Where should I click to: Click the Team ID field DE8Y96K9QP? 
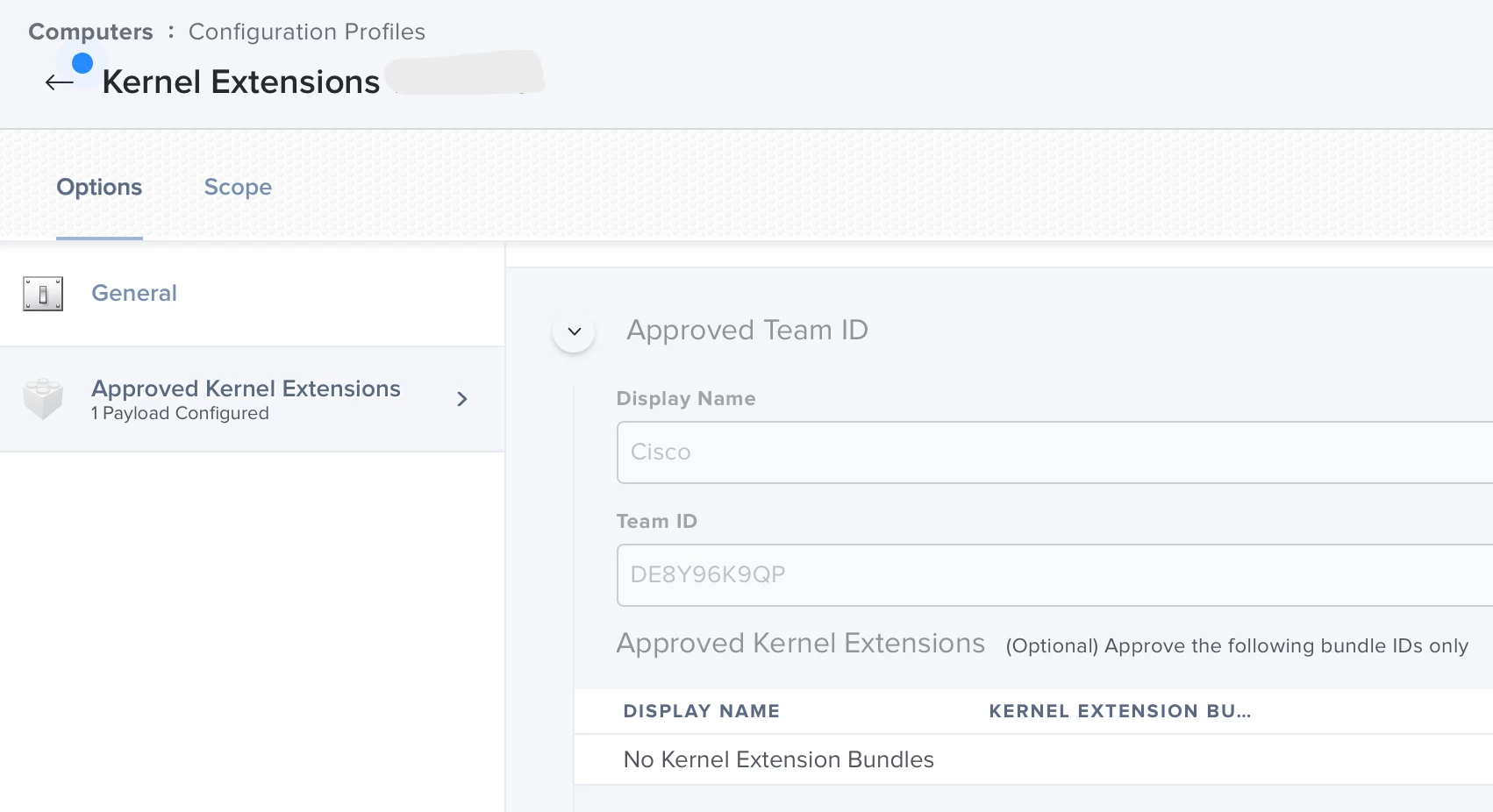[x=1054, y=575]
